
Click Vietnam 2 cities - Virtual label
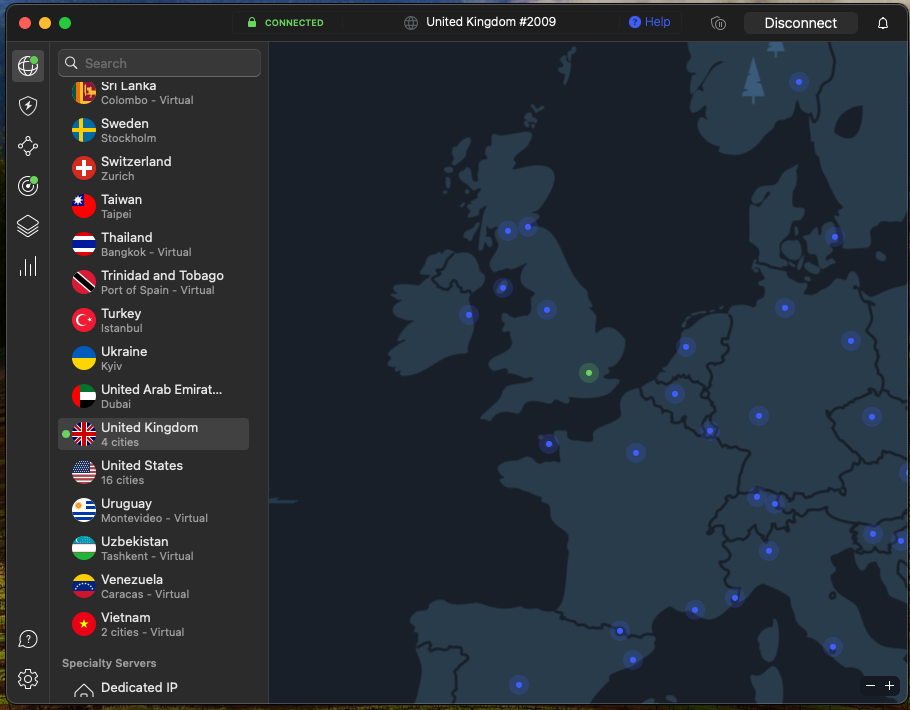click(x=142, y=632)
